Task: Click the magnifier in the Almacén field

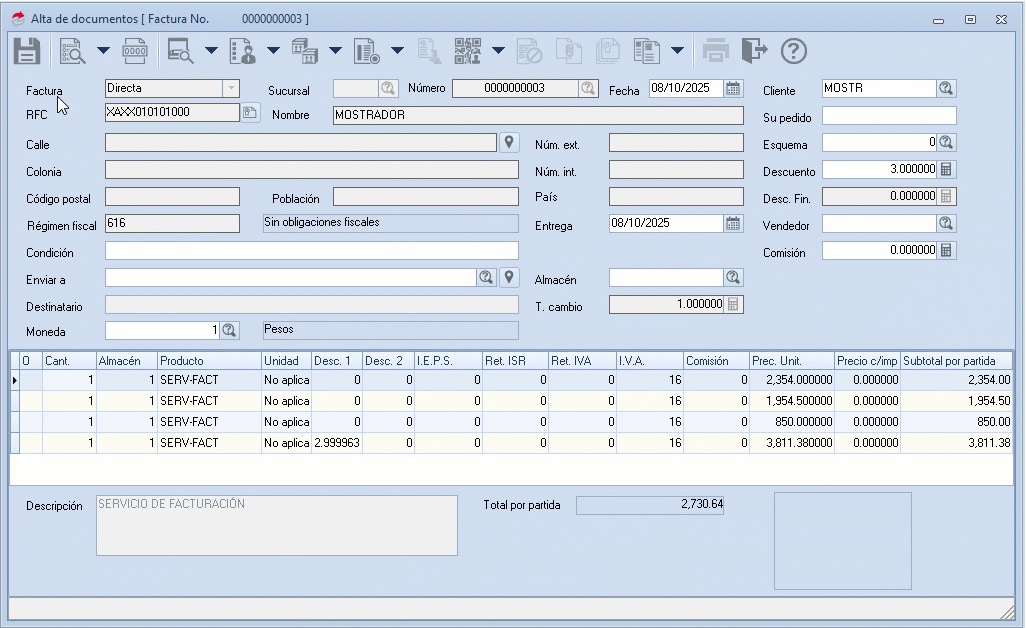Action: [x=733, y=277]
